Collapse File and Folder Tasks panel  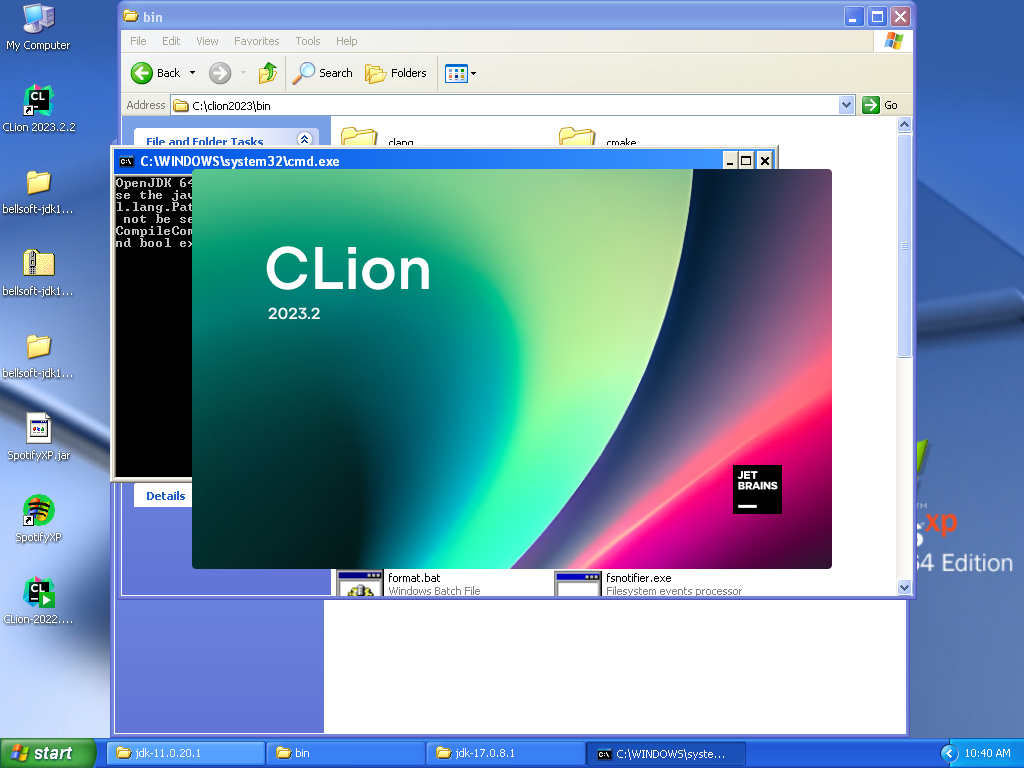pos(304,139)
